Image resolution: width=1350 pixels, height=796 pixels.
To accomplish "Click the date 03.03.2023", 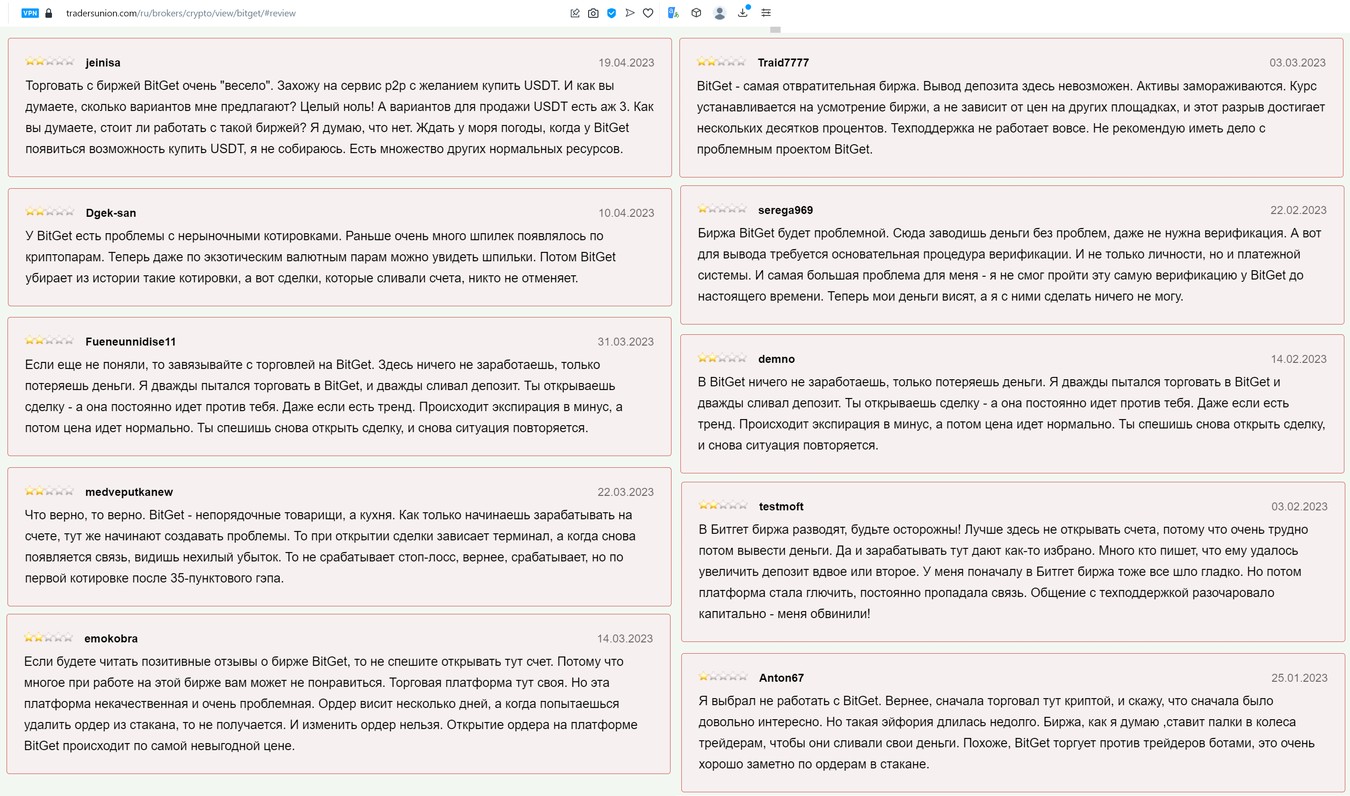I will click(x=1298, y=63).
